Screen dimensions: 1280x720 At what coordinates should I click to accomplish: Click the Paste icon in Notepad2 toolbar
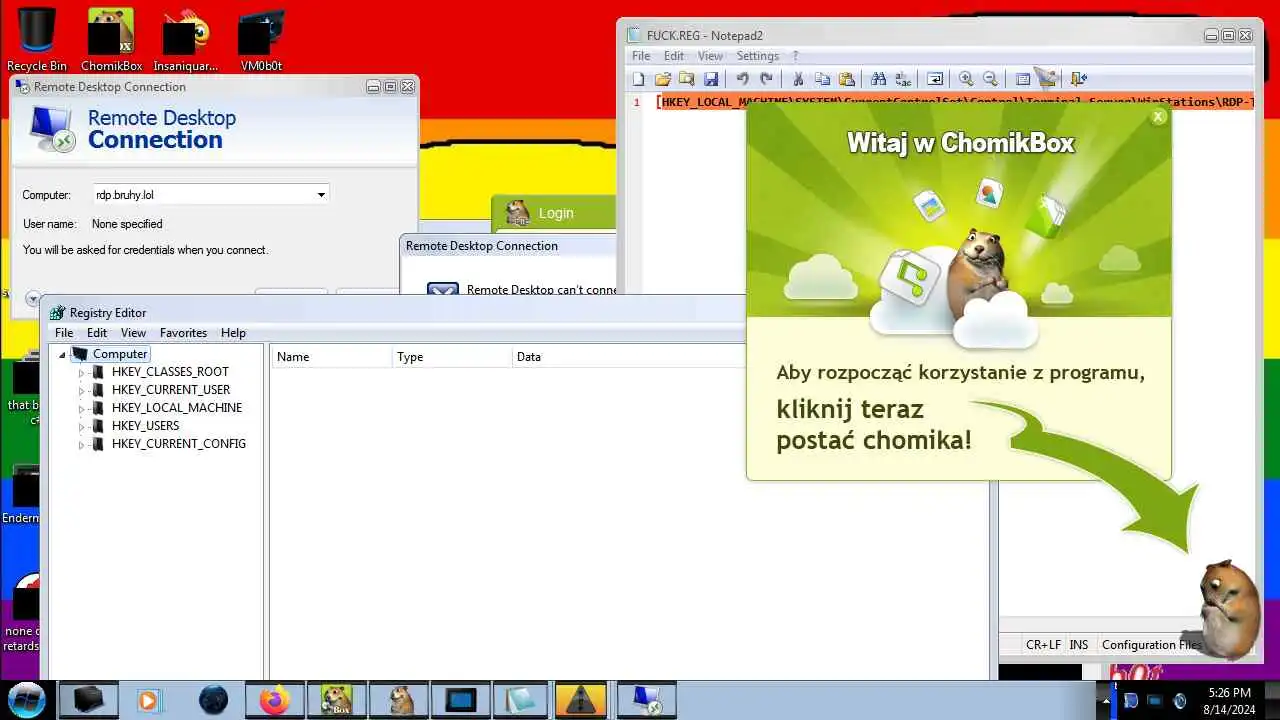click(x=847, y=79)
